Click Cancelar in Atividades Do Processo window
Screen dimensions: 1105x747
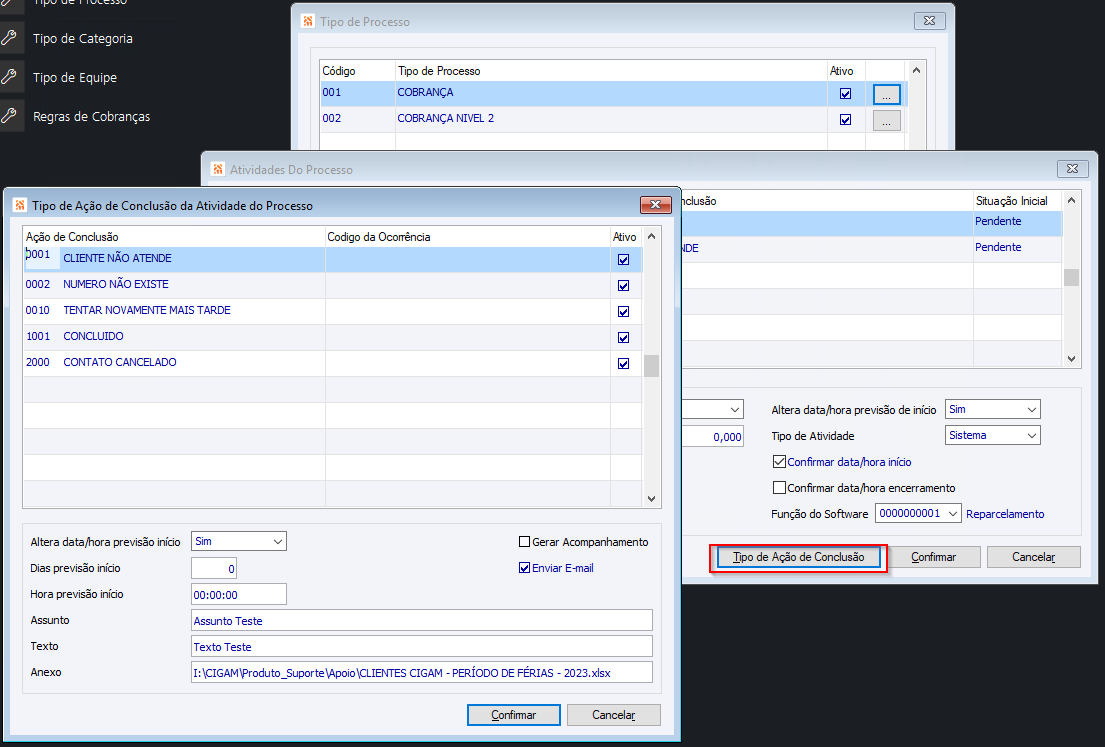(1034, 557)
